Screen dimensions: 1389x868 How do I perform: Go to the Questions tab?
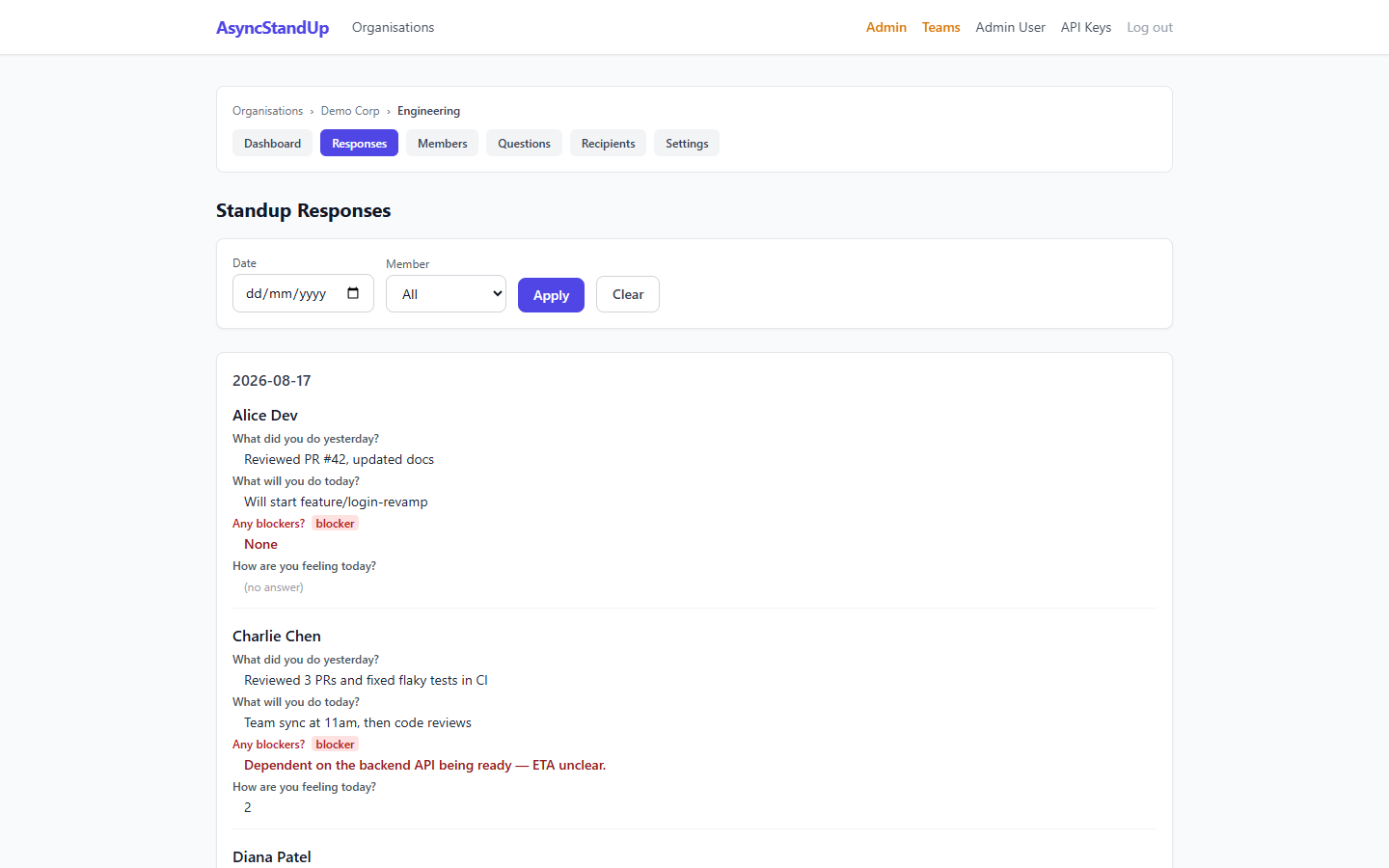(x=524, y=144)
